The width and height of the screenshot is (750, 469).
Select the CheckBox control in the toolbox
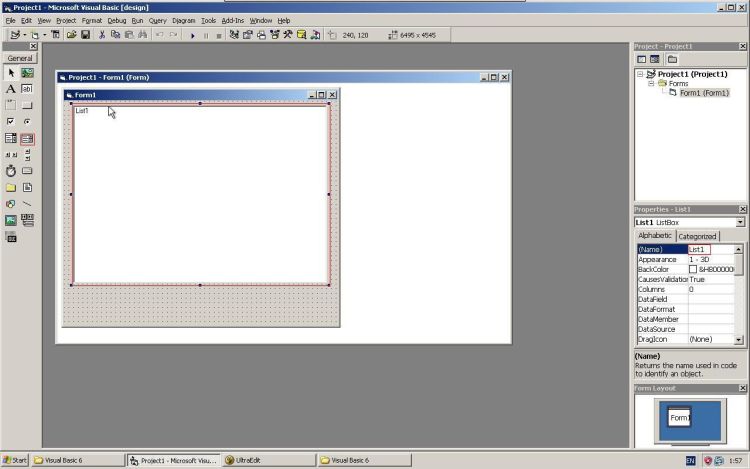coord(11,121)
